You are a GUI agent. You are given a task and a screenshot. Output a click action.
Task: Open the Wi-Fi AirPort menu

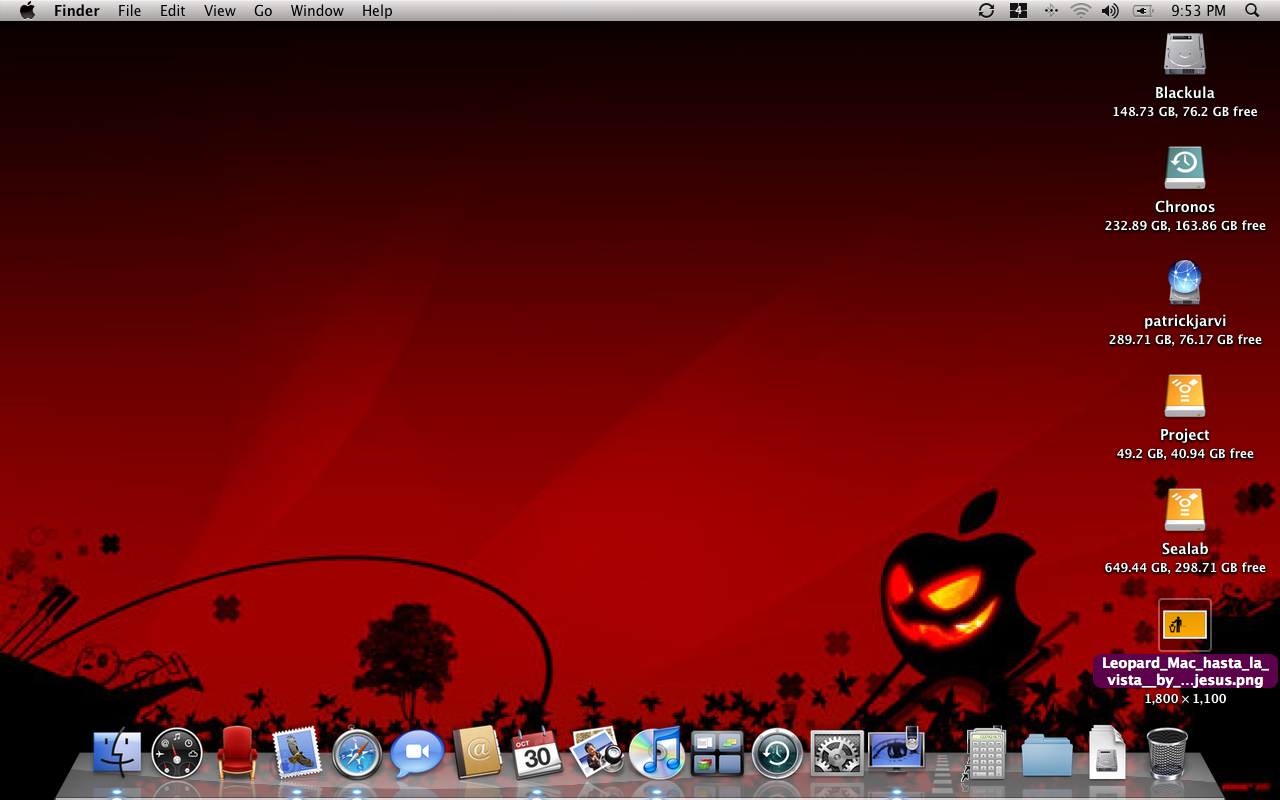pos(1080,10)
